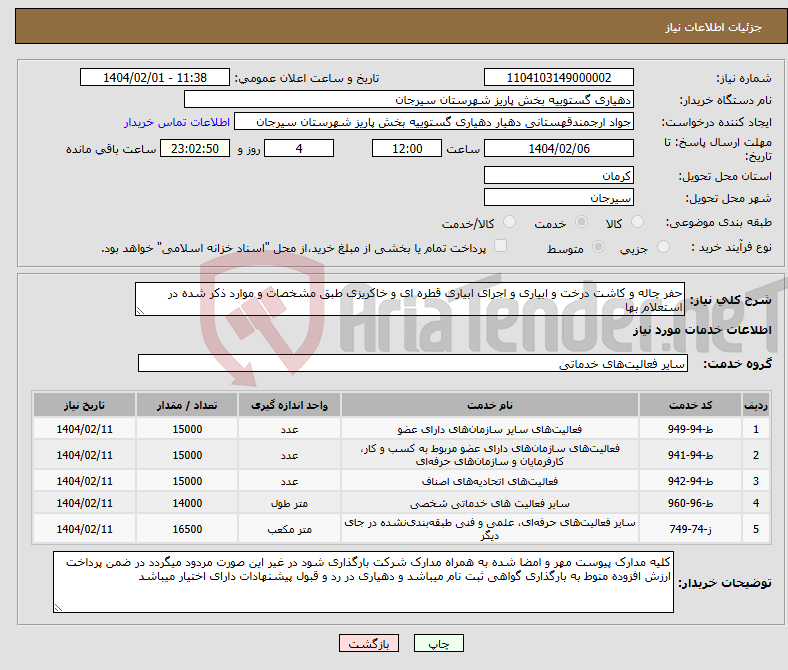Select the کالا/خدمت radio button
This screenshot has height=670, width=788.
tap(509, 222)
